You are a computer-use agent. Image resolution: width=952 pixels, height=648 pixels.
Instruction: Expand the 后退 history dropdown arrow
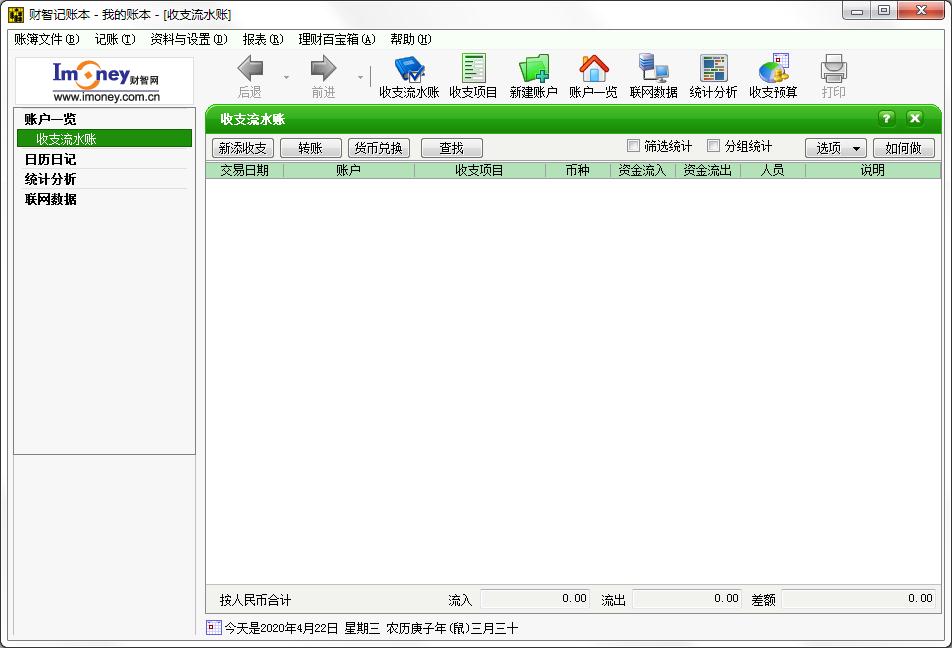pyautogui.click(x=287, y=77)
